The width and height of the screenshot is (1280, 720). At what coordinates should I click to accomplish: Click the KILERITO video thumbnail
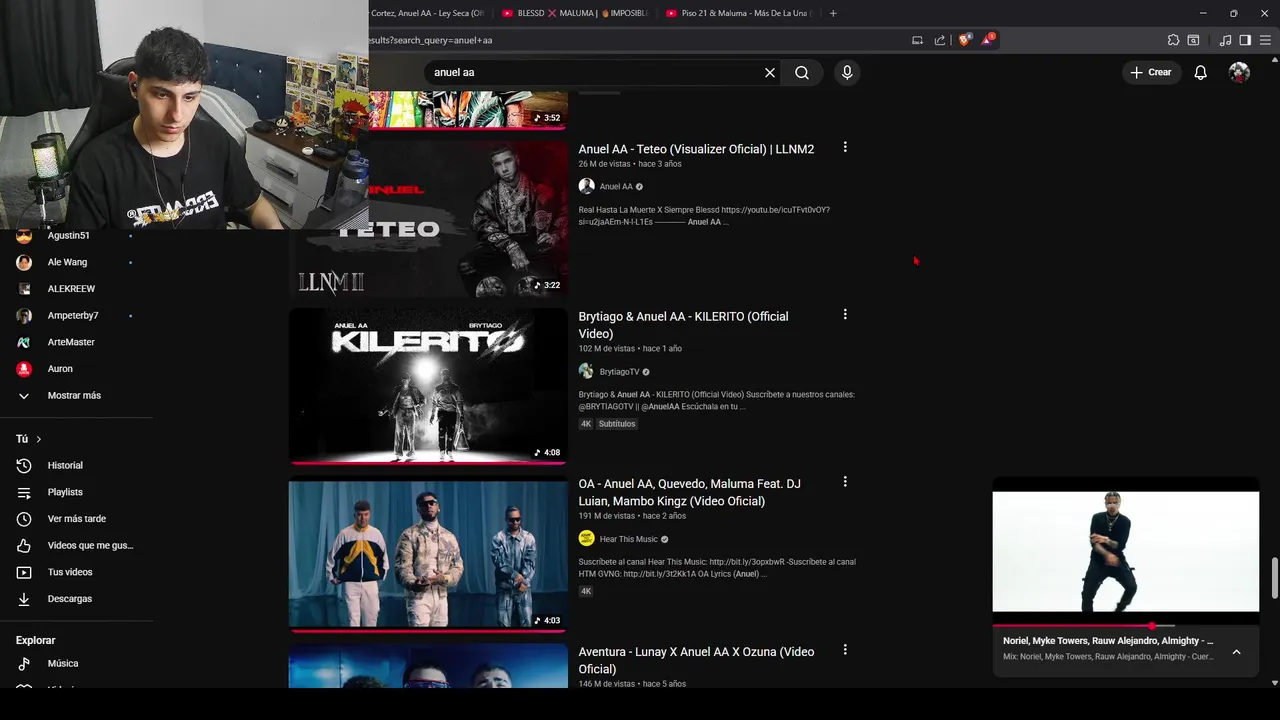pos(428,386)
